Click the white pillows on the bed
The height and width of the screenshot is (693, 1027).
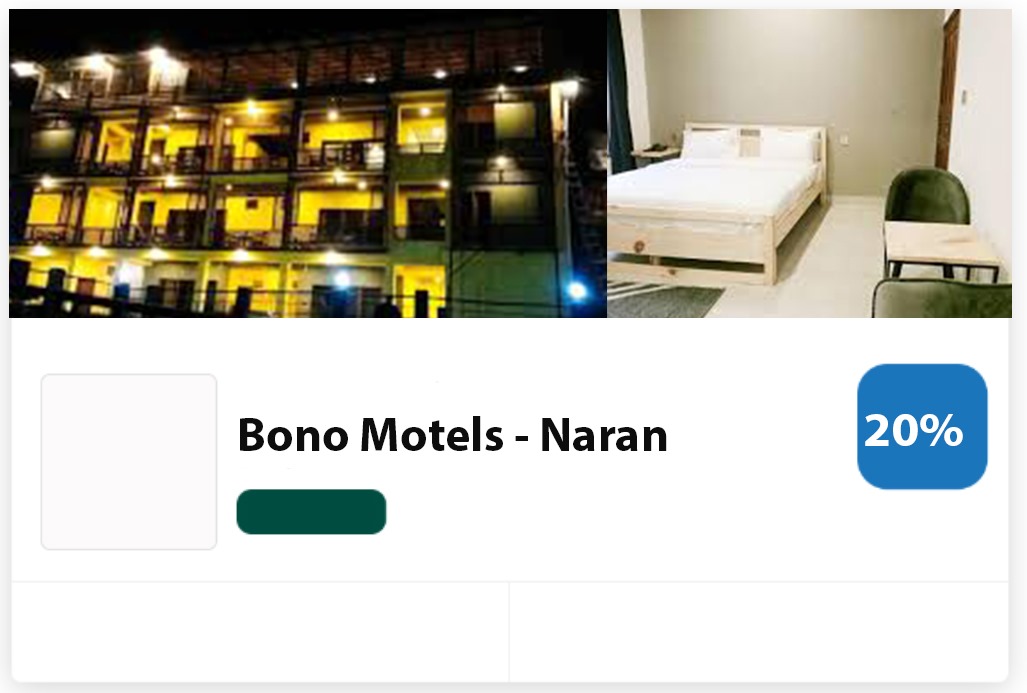pos(750,143)
